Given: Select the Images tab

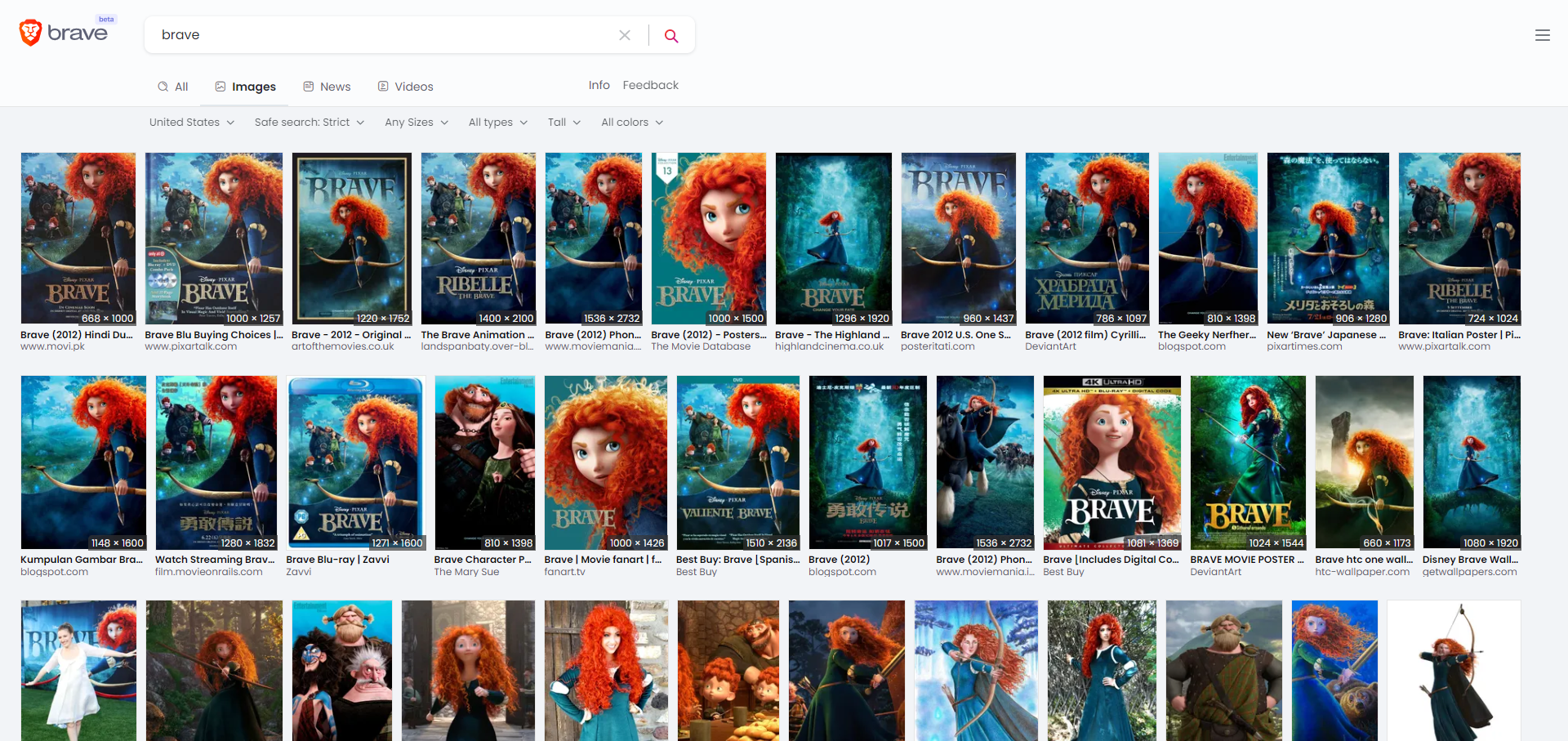Looking at the screenshot, I should click(x=245, y=87).
